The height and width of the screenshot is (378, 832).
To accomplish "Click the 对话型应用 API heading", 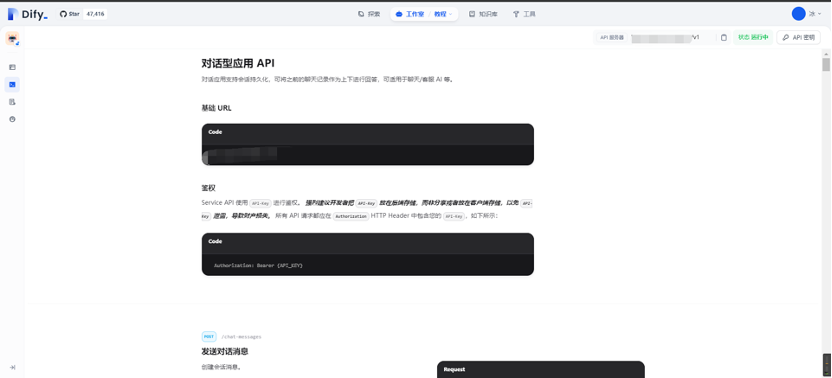I will (238, 63).
